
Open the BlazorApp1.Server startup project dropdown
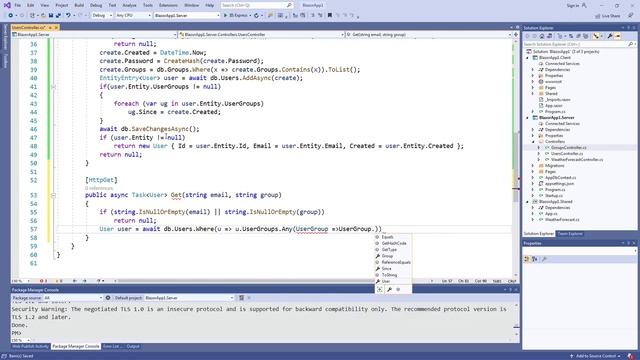point(187,16)
